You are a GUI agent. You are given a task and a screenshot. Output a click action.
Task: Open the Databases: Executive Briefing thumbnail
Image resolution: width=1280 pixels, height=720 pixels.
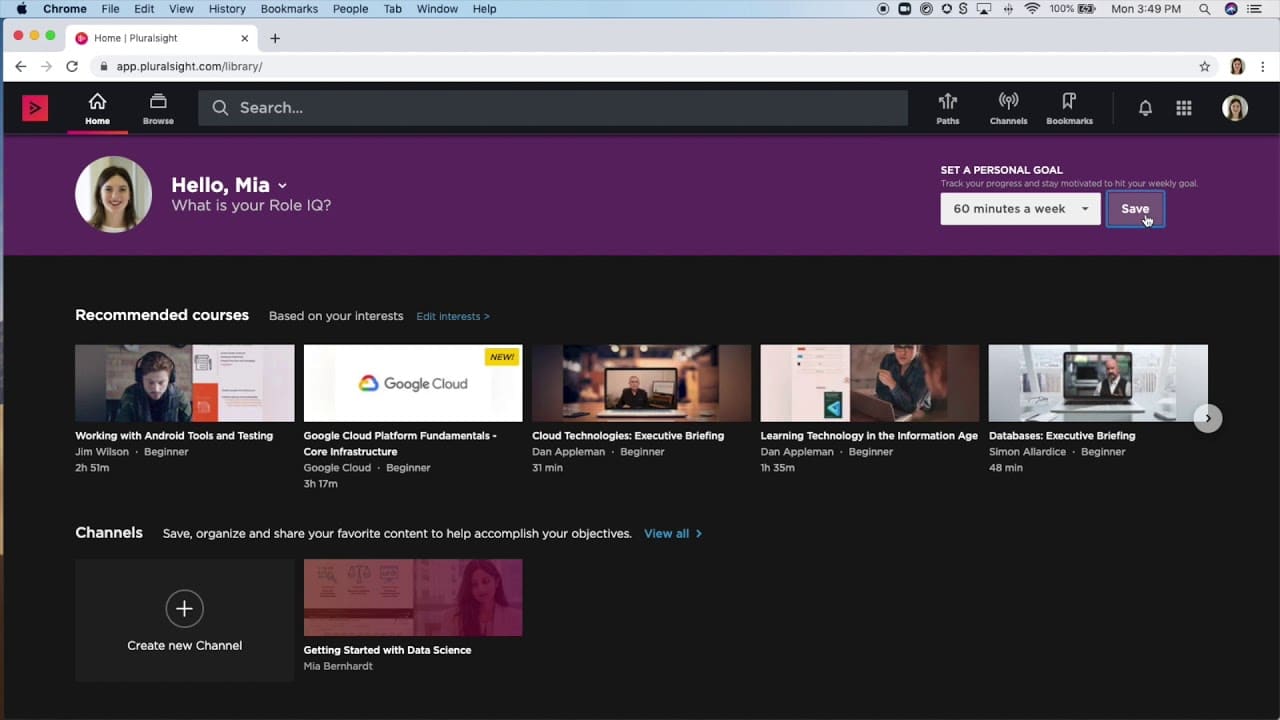tap(1098, 383)
